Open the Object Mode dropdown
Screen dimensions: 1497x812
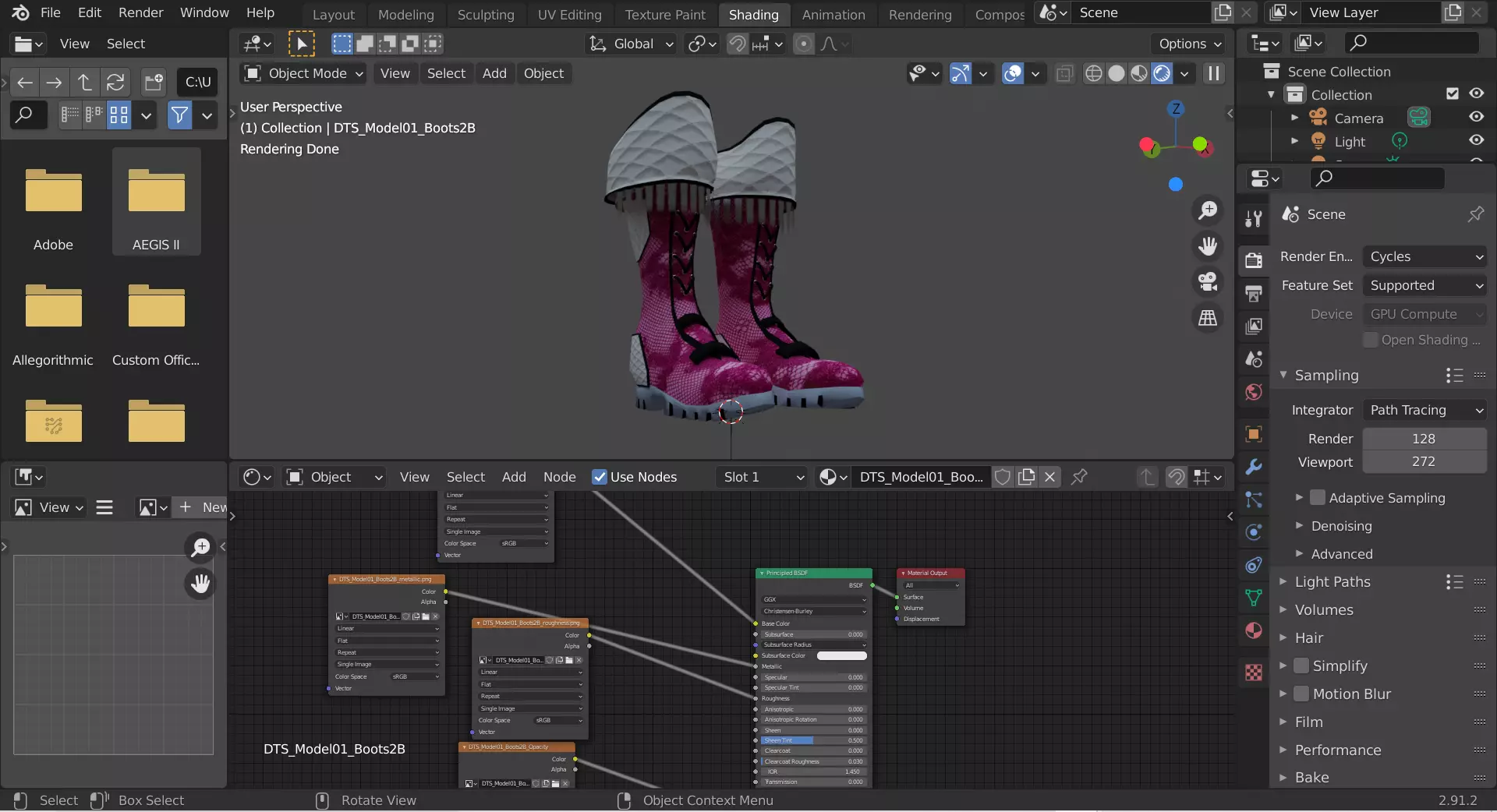coord(303,73)
